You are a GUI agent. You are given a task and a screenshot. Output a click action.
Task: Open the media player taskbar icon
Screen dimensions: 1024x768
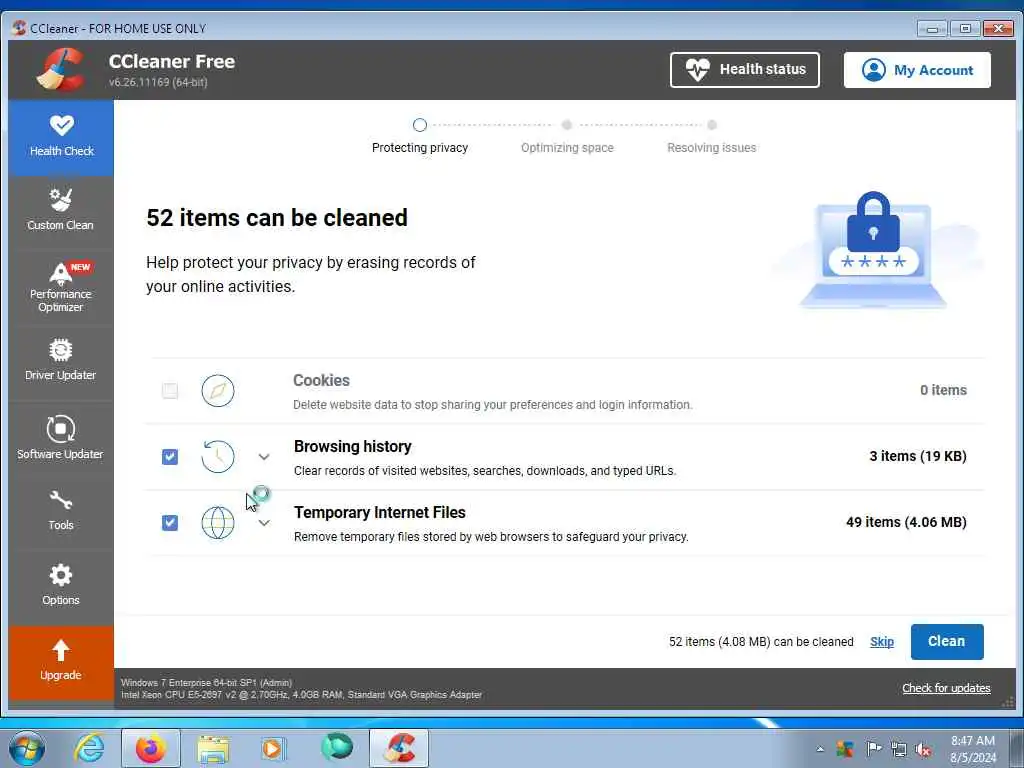pos(272,748)
